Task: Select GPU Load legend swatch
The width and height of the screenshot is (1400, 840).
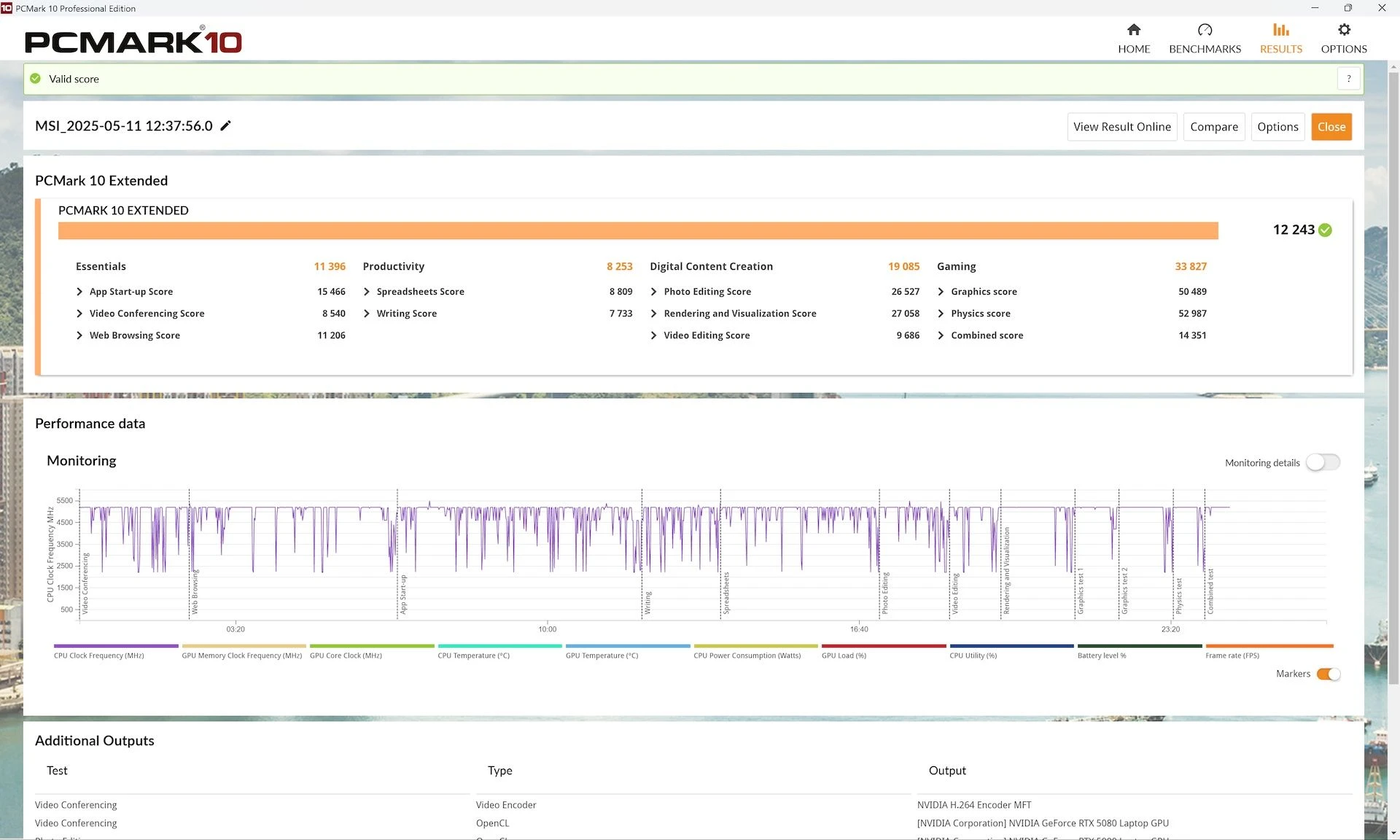Action: click(x=884, y=646)
